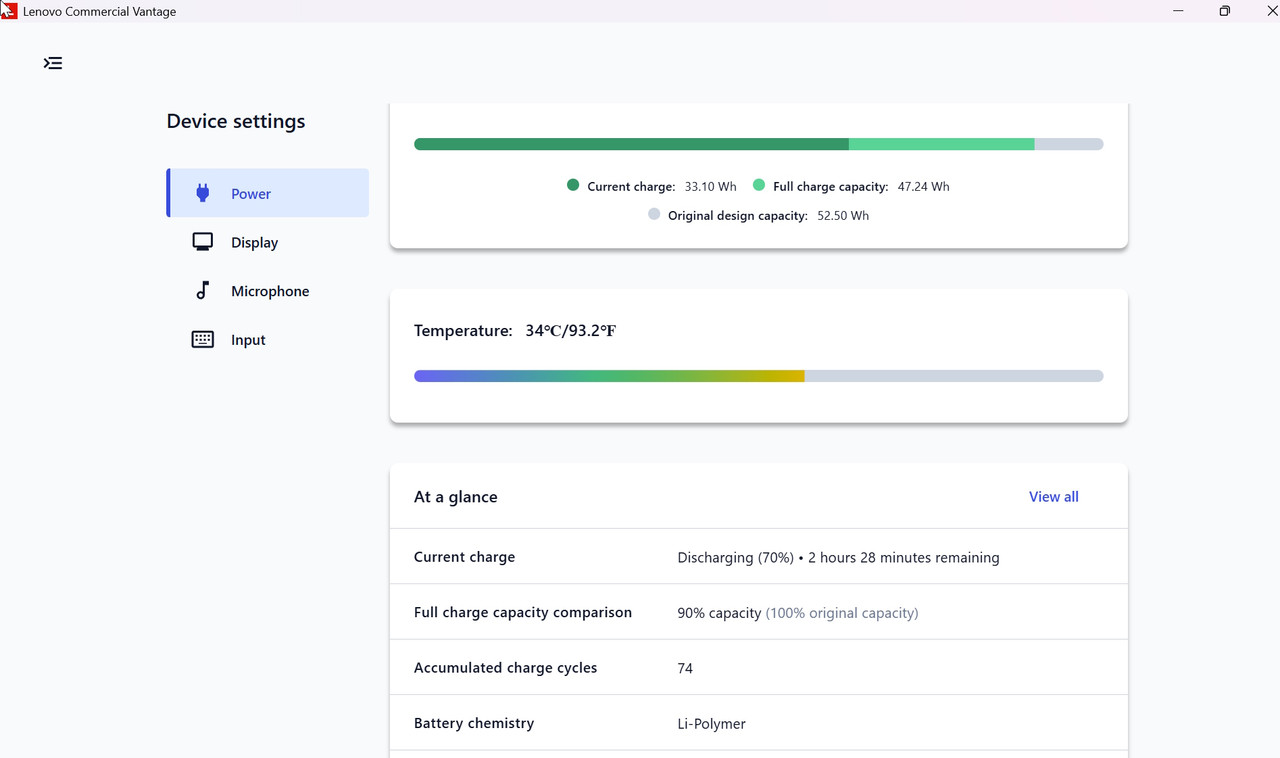
Task: Select the Battery chemistry label
Action: pyautogui.click(x=474, y=723)
